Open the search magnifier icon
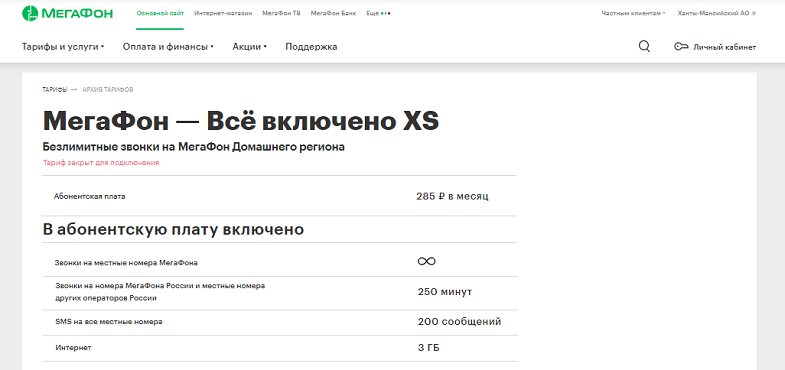The height and width of the screenshot is (370, 785). pyautogui.click(x=644, y=47)
